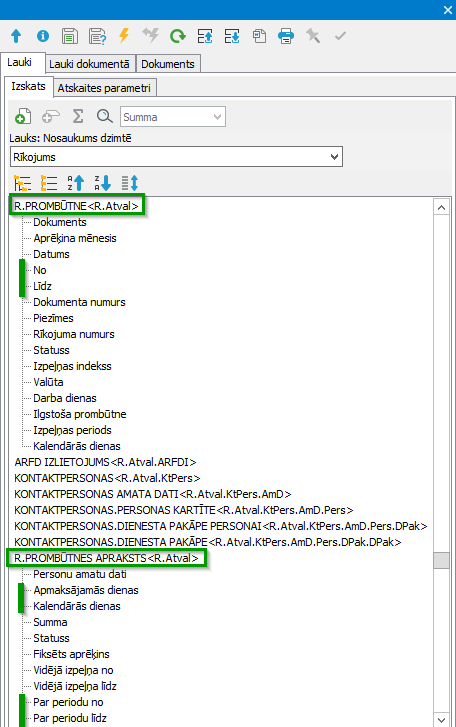Sort ascending with A-Z arrow icon
The width and height of the screenshot is (456, 727).
coord(76,183)
